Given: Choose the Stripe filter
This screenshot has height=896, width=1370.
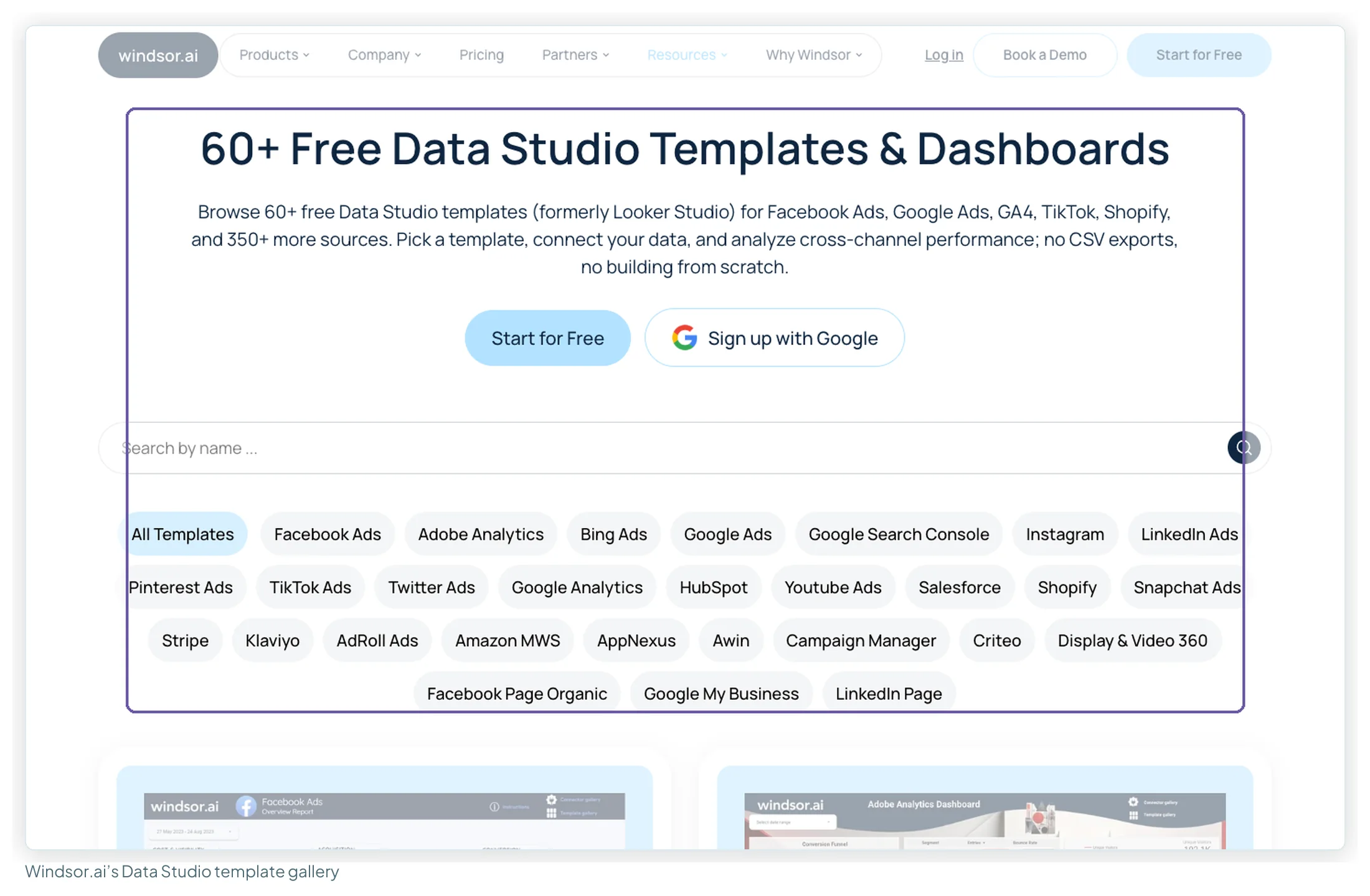Looking at the screenshot, I should pos(185,640).
